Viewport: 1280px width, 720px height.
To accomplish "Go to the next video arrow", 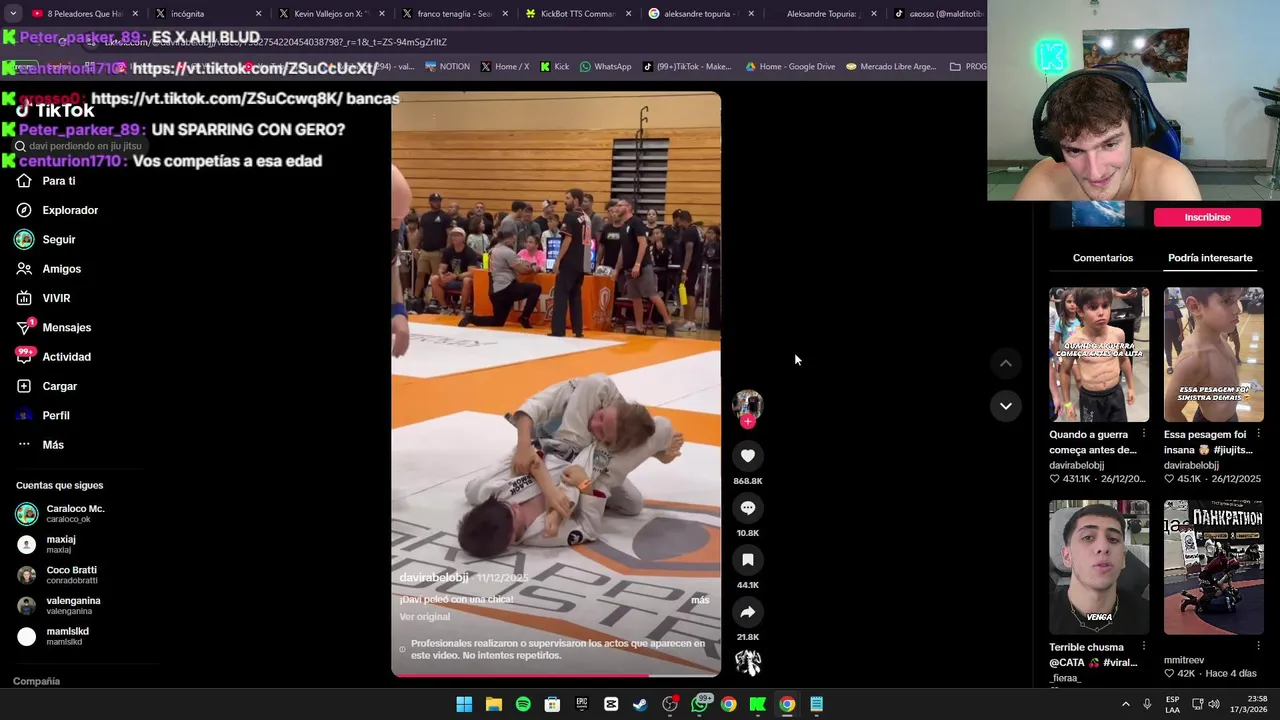I will coord(1005,406).
